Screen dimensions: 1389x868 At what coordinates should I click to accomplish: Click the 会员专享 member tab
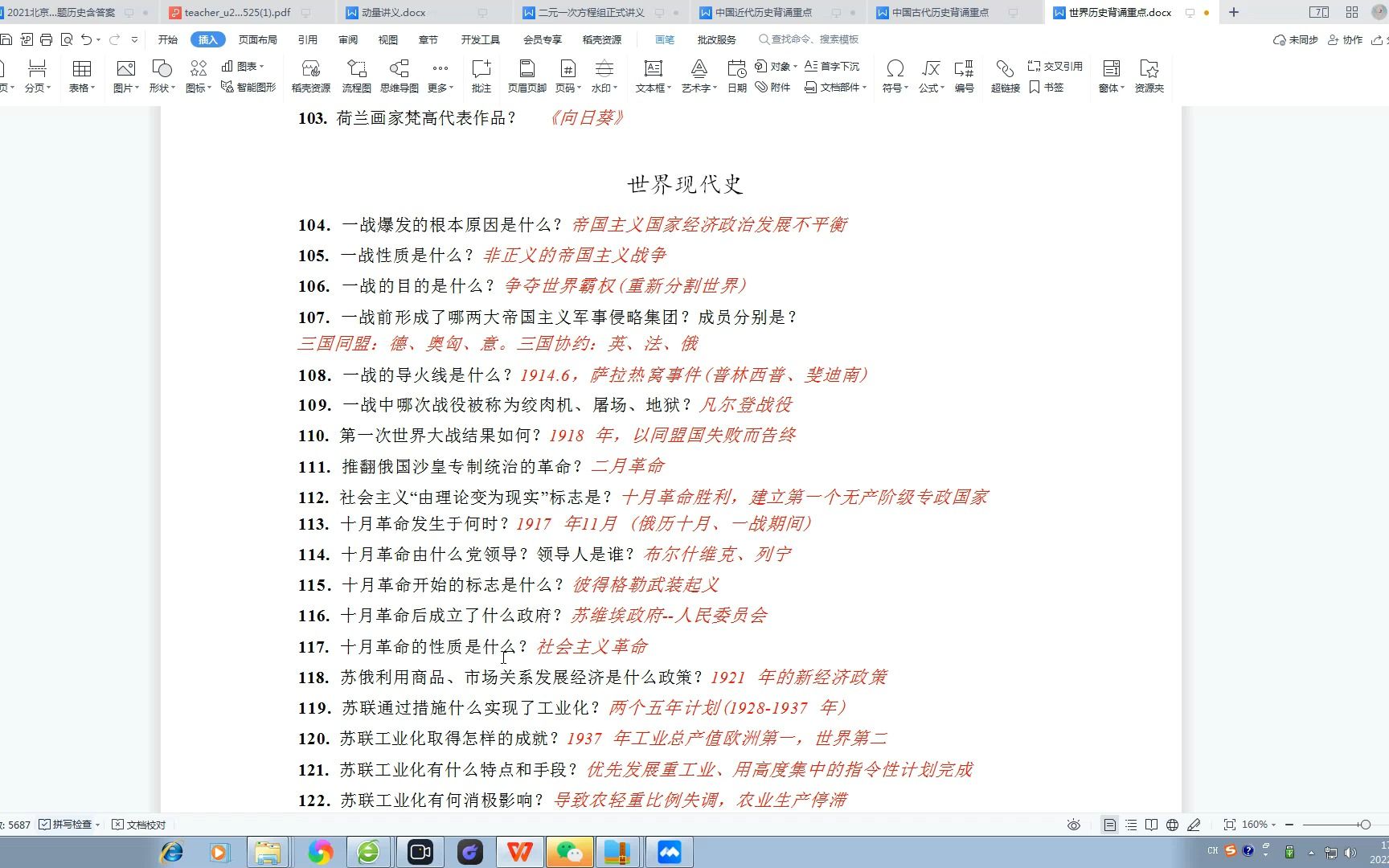pos(543,39)
